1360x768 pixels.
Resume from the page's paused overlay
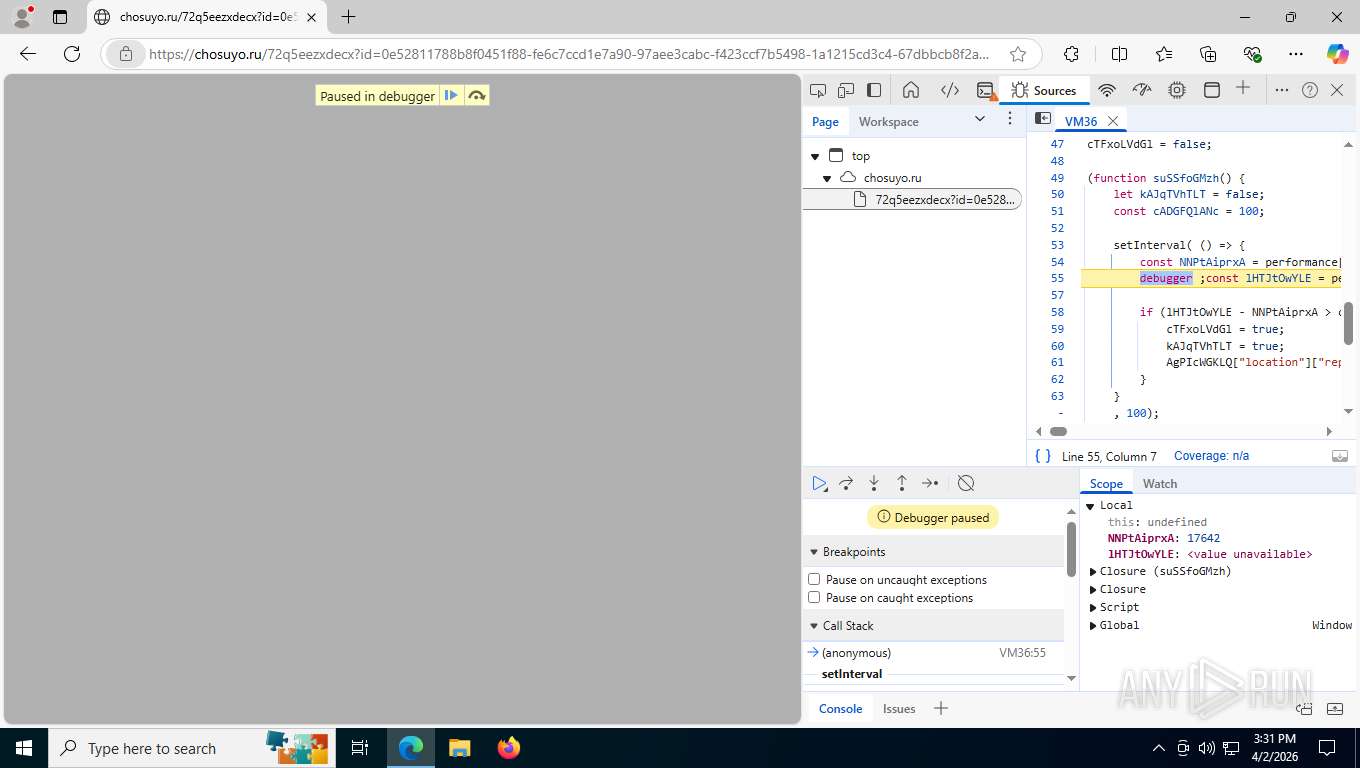[x=451, y=96]
